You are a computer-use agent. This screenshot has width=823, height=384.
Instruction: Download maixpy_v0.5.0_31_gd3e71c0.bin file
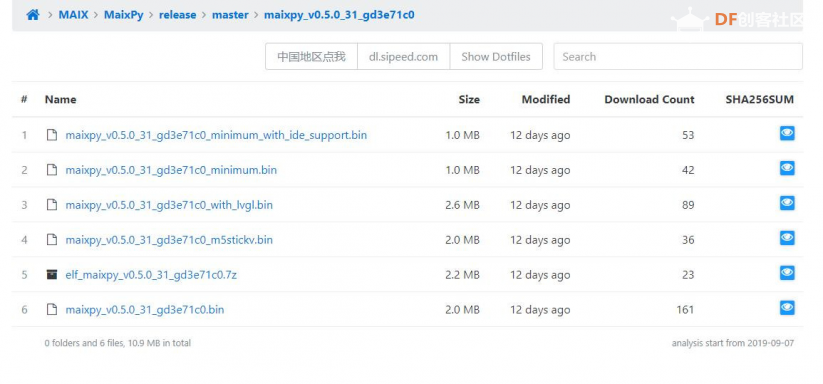click(145, 310)
